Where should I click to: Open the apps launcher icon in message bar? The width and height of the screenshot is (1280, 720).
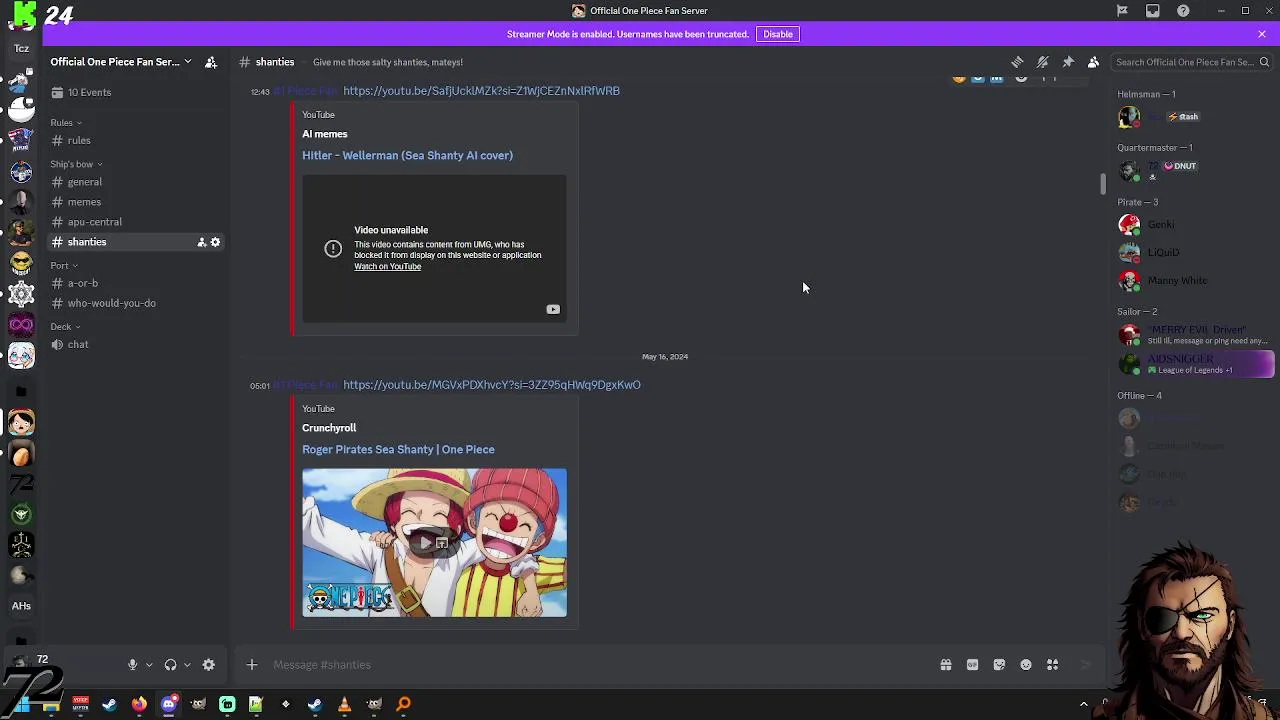[x=1052, y=665]
